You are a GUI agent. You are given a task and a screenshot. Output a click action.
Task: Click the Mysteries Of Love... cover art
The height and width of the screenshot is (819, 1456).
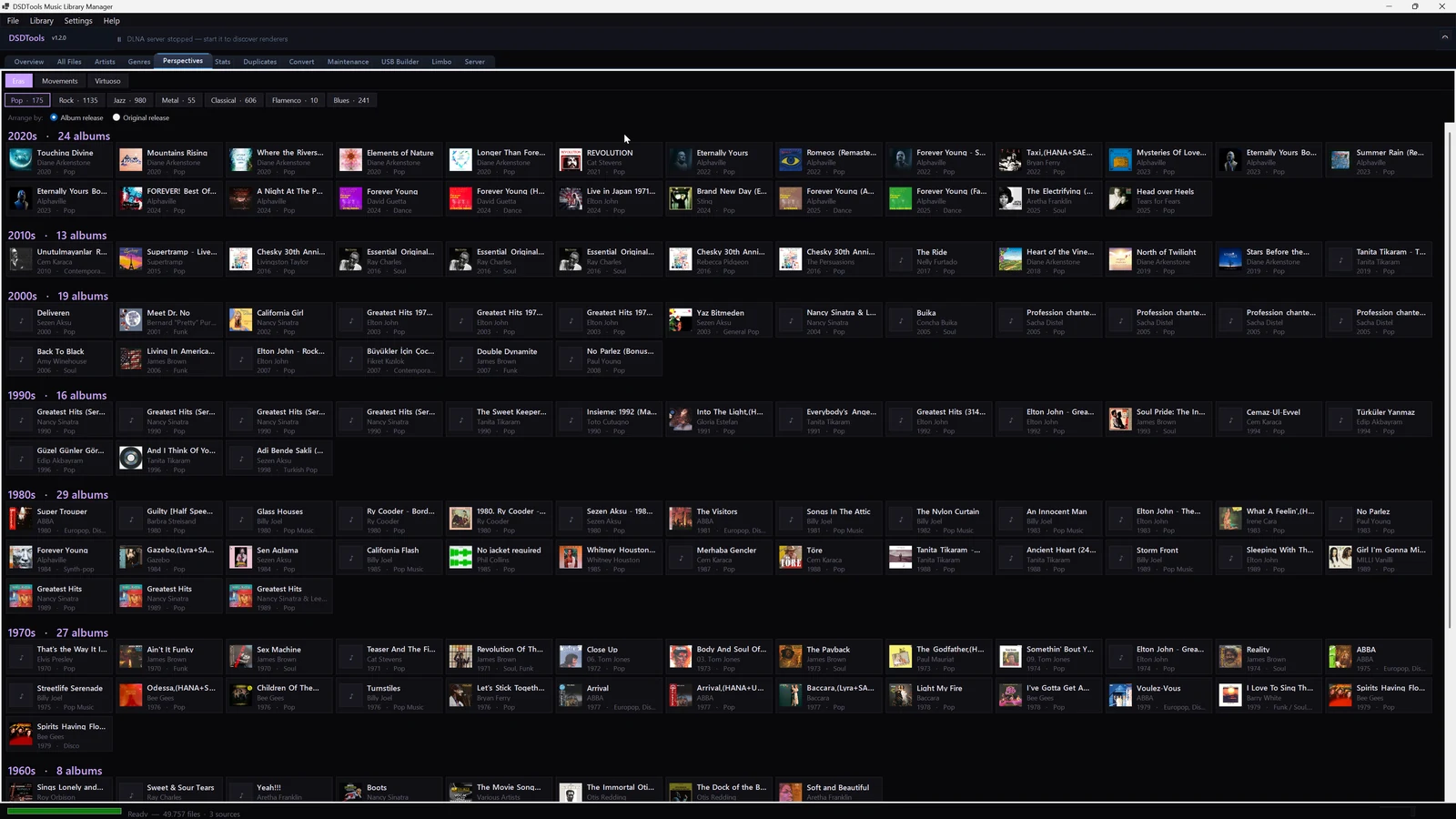pyautogui.click(x=1120, y=160)
